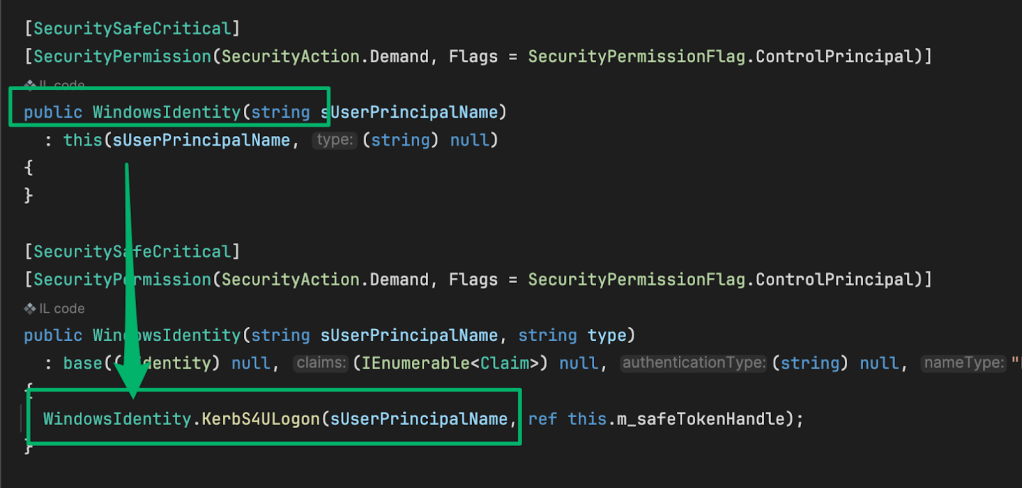Click the IL code icon above the two-parameter constructor
Image resolution: width=1022 pixels, height=488 pixels.
click(x=30, y=308)
